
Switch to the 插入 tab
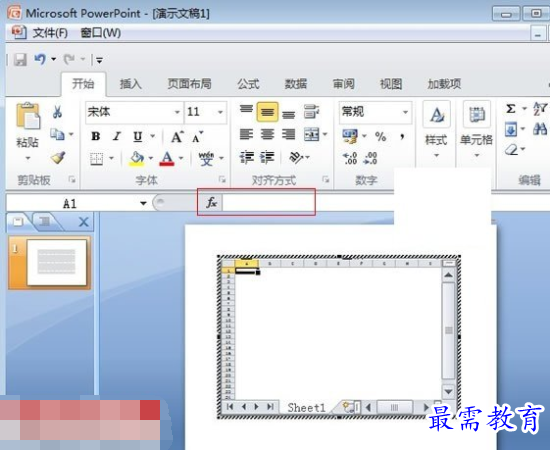pyautogui.click(x=130, y=84)
